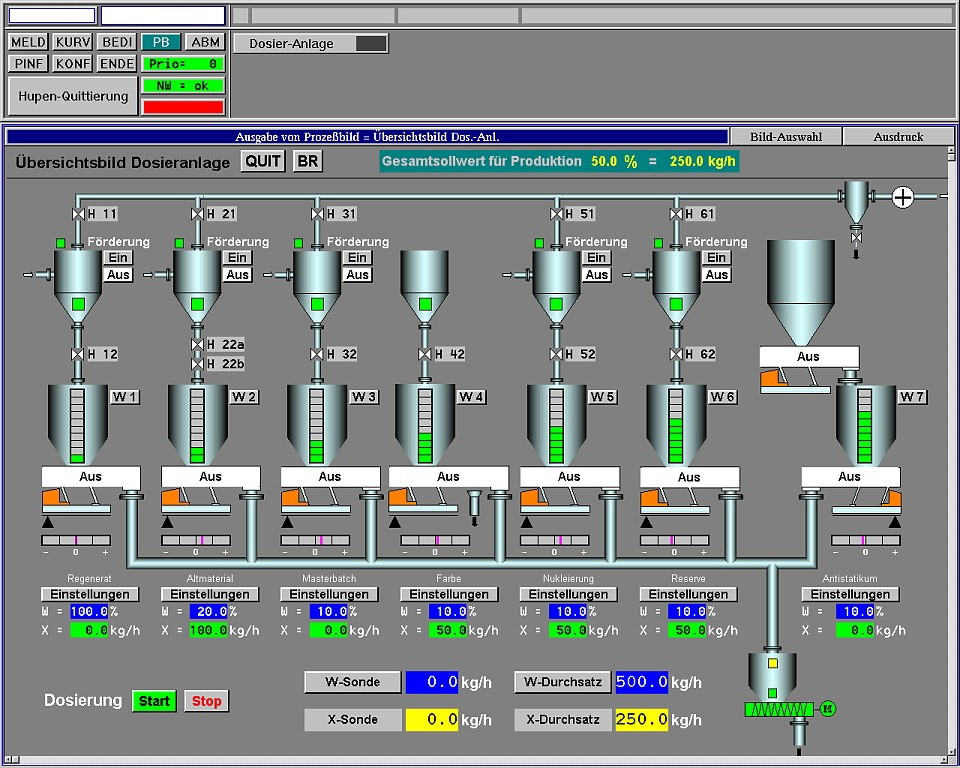Image resolution: width=960 pixels, height=768 pixels.
Task: Open the Bild-Auswahl menu
Action: [x=785, y=137]
